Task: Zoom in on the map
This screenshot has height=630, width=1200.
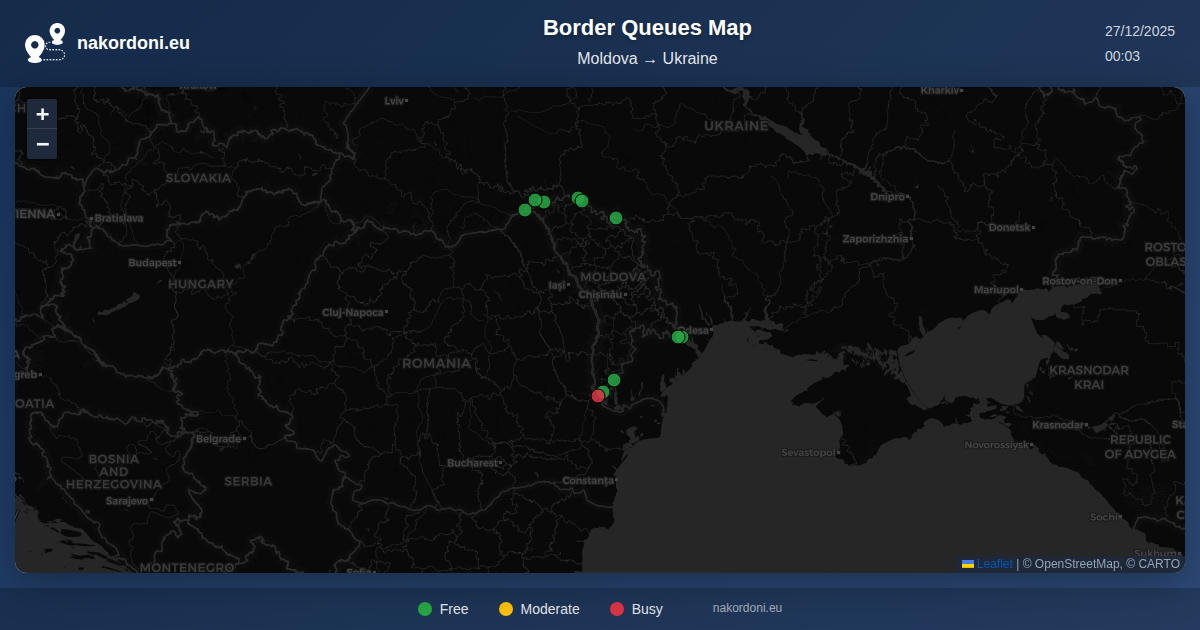Action: click(42, 114)
